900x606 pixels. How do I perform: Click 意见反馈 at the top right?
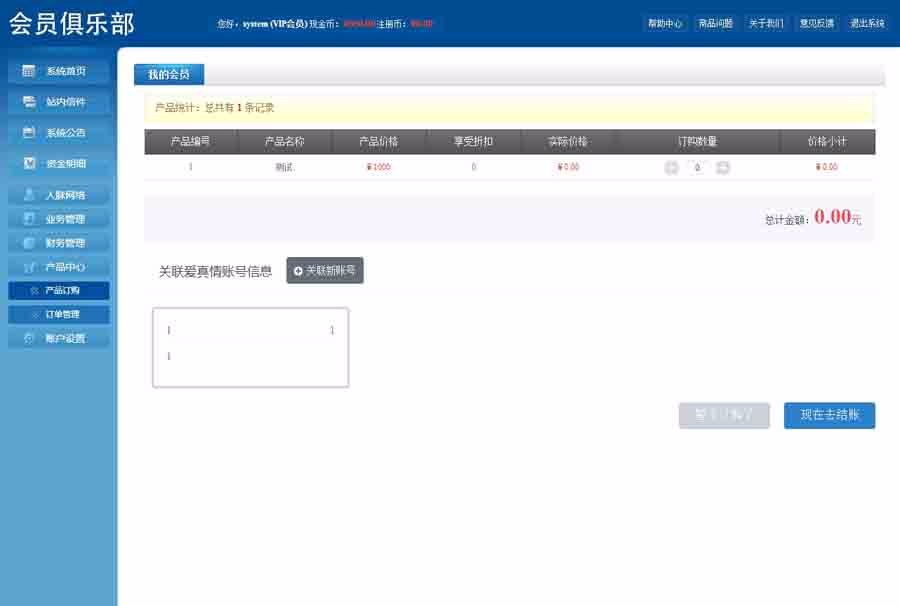[816, 22]
